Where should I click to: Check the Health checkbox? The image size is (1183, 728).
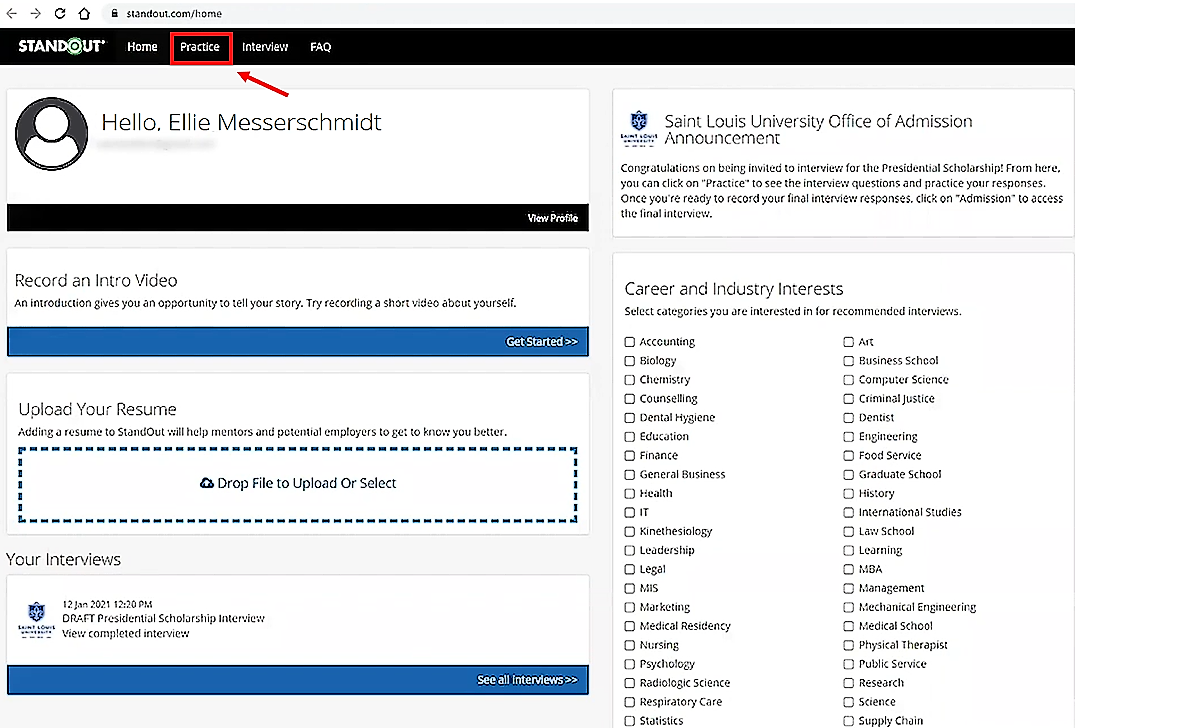click(x=630, y=493)
